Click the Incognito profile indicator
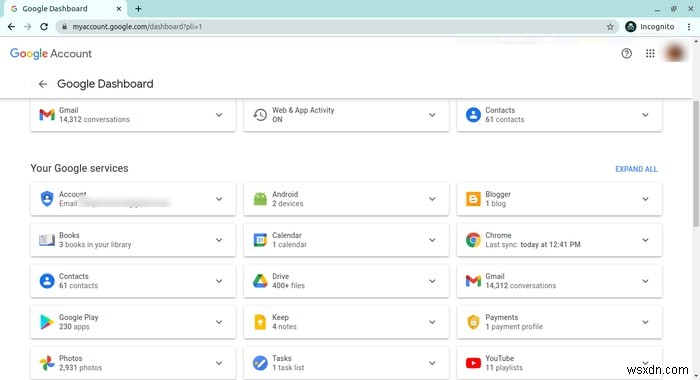This screenshot has width=700, height=380. [650, 27]
